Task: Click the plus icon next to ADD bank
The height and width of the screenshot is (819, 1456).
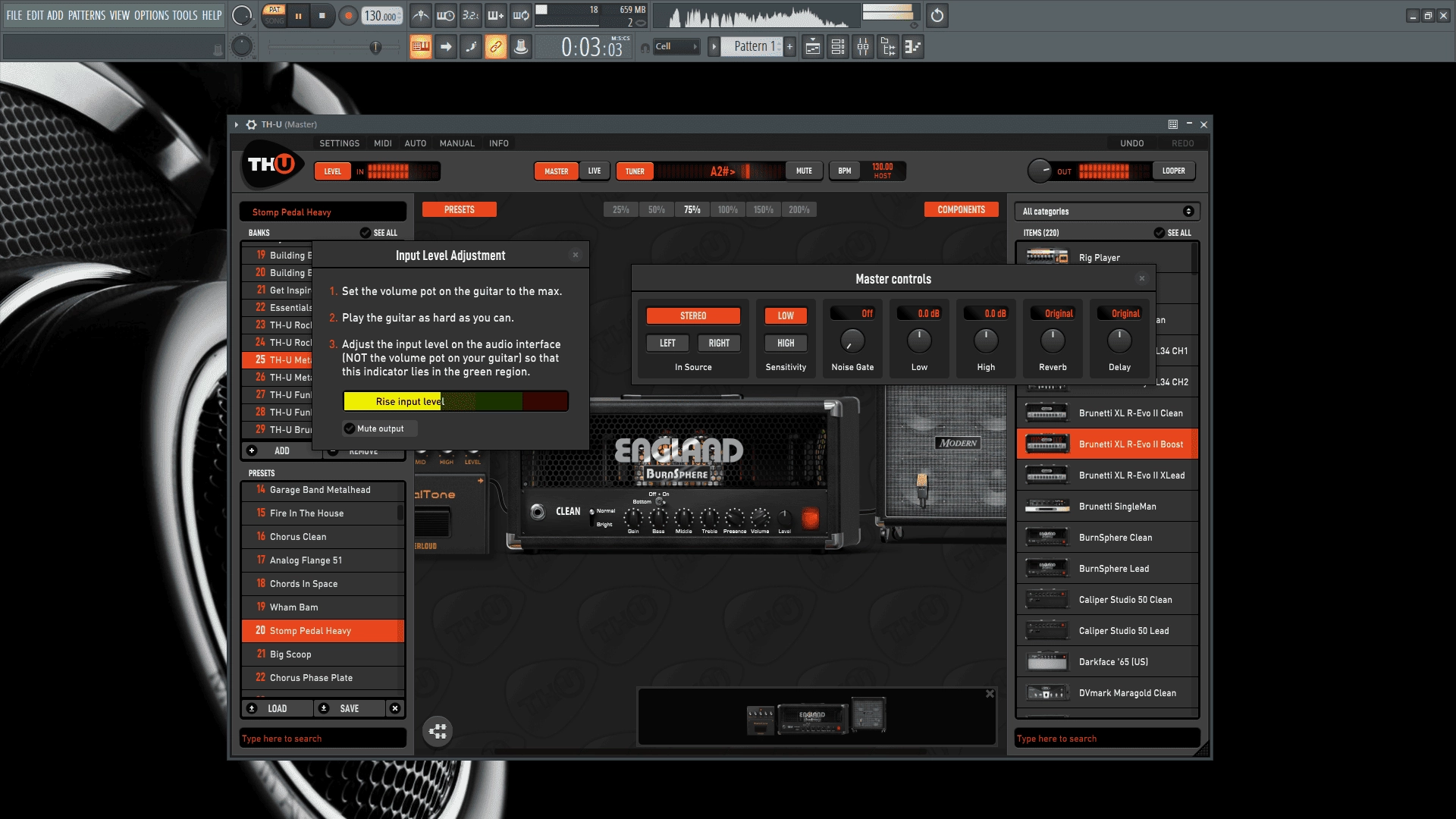Action: click(x=252, y=450)
